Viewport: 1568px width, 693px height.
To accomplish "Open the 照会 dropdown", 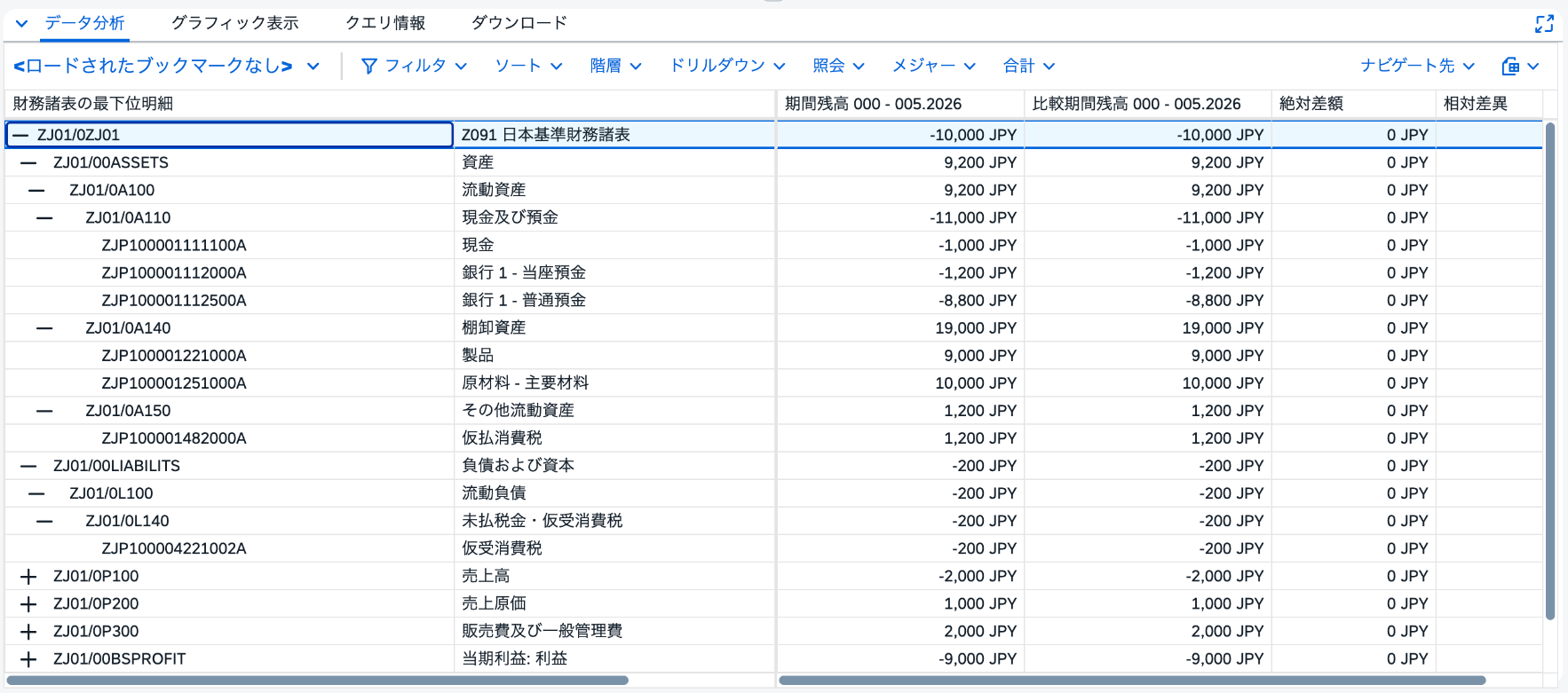I will click(x=838, y=66).
